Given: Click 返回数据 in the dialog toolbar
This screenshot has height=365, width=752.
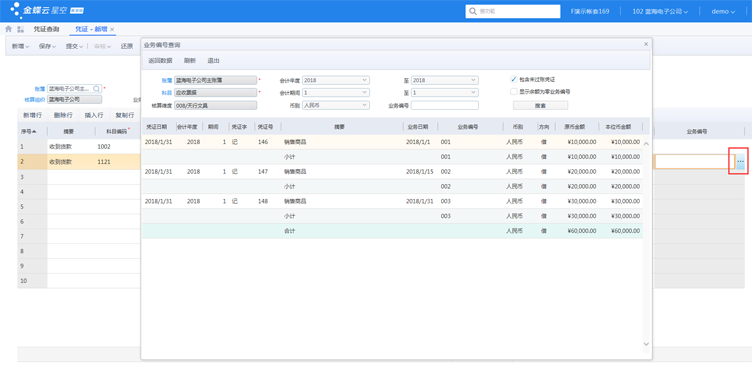Looking at the screenshot, I should pyautogui.click(x=160, y=61).
